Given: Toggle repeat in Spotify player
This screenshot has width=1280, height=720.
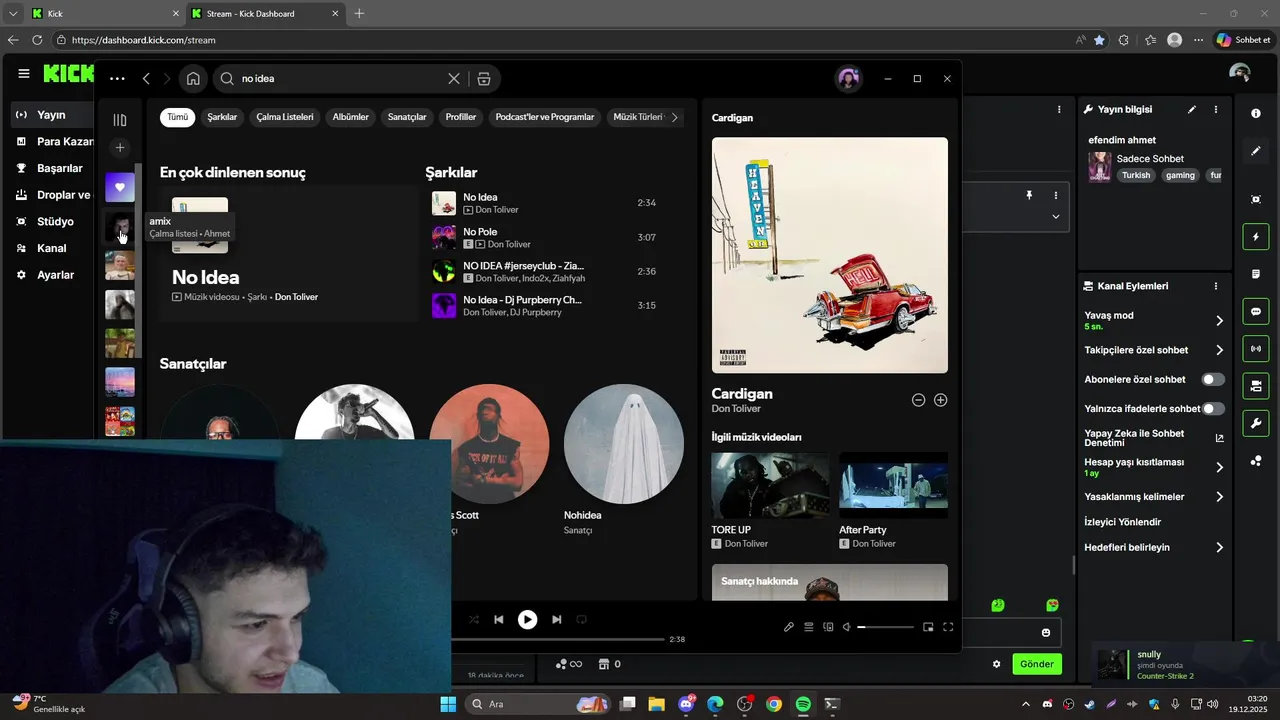Looking at the screenshot, I should (582, 620).
